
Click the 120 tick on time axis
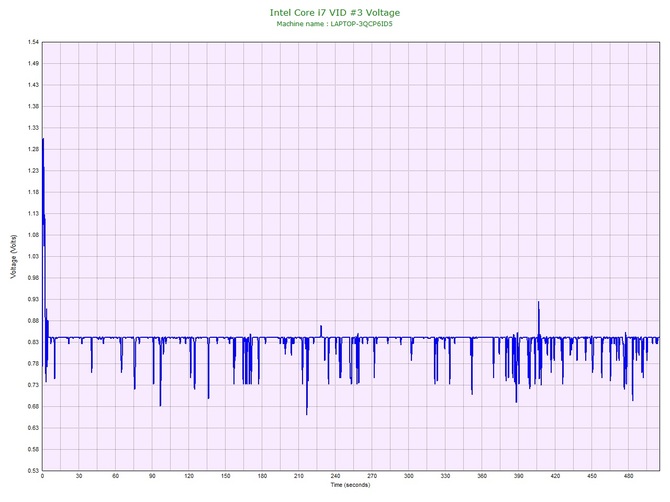[189, 476]
